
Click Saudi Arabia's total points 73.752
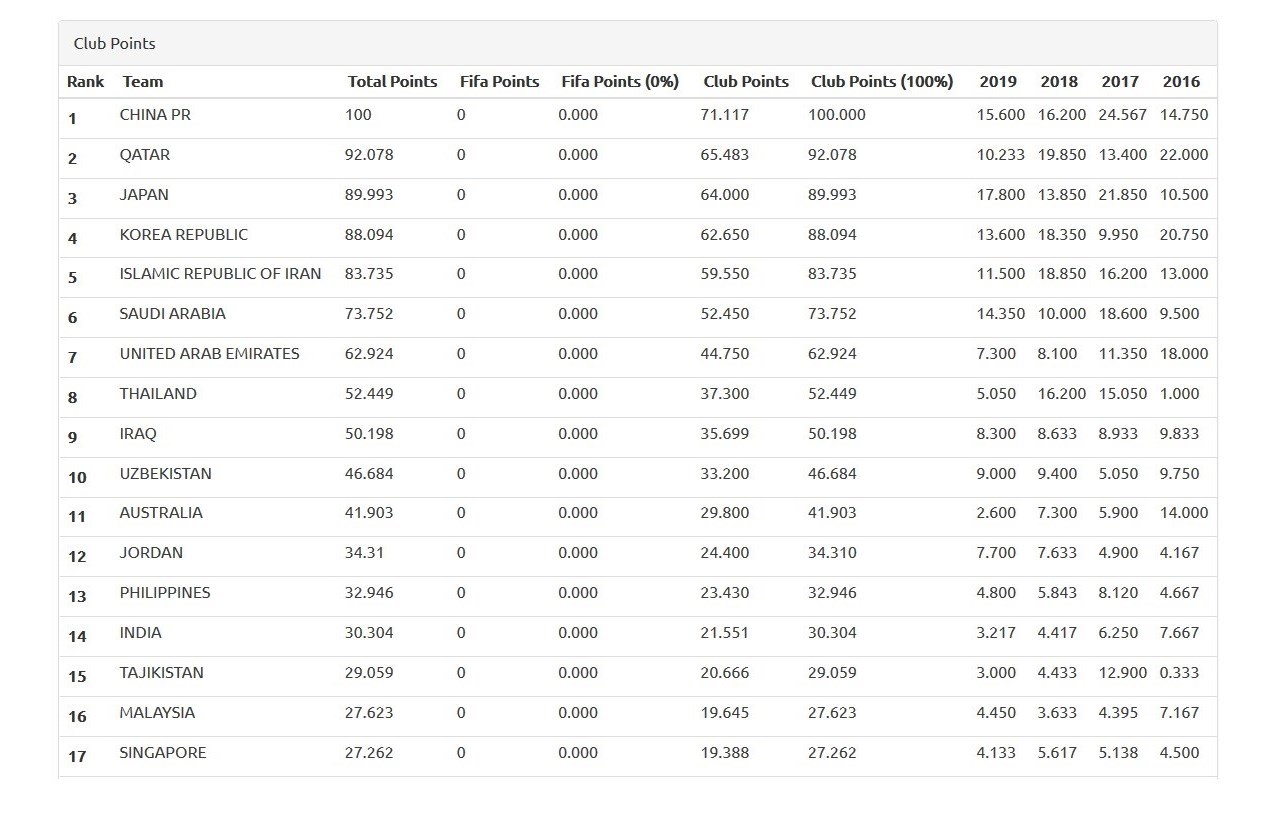tap(369, 314)
